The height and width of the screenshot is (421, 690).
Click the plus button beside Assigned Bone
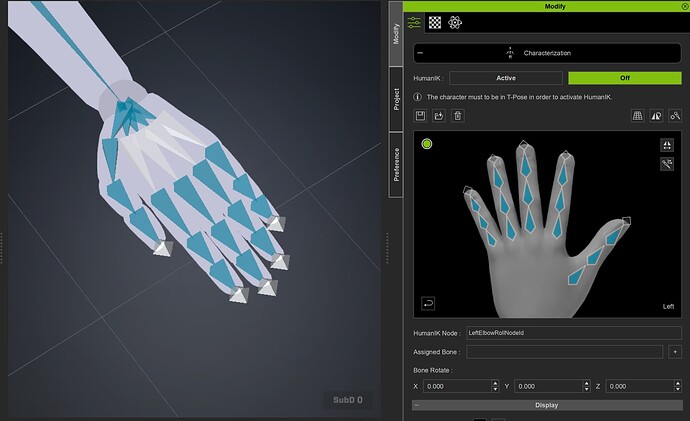(675, 352)
